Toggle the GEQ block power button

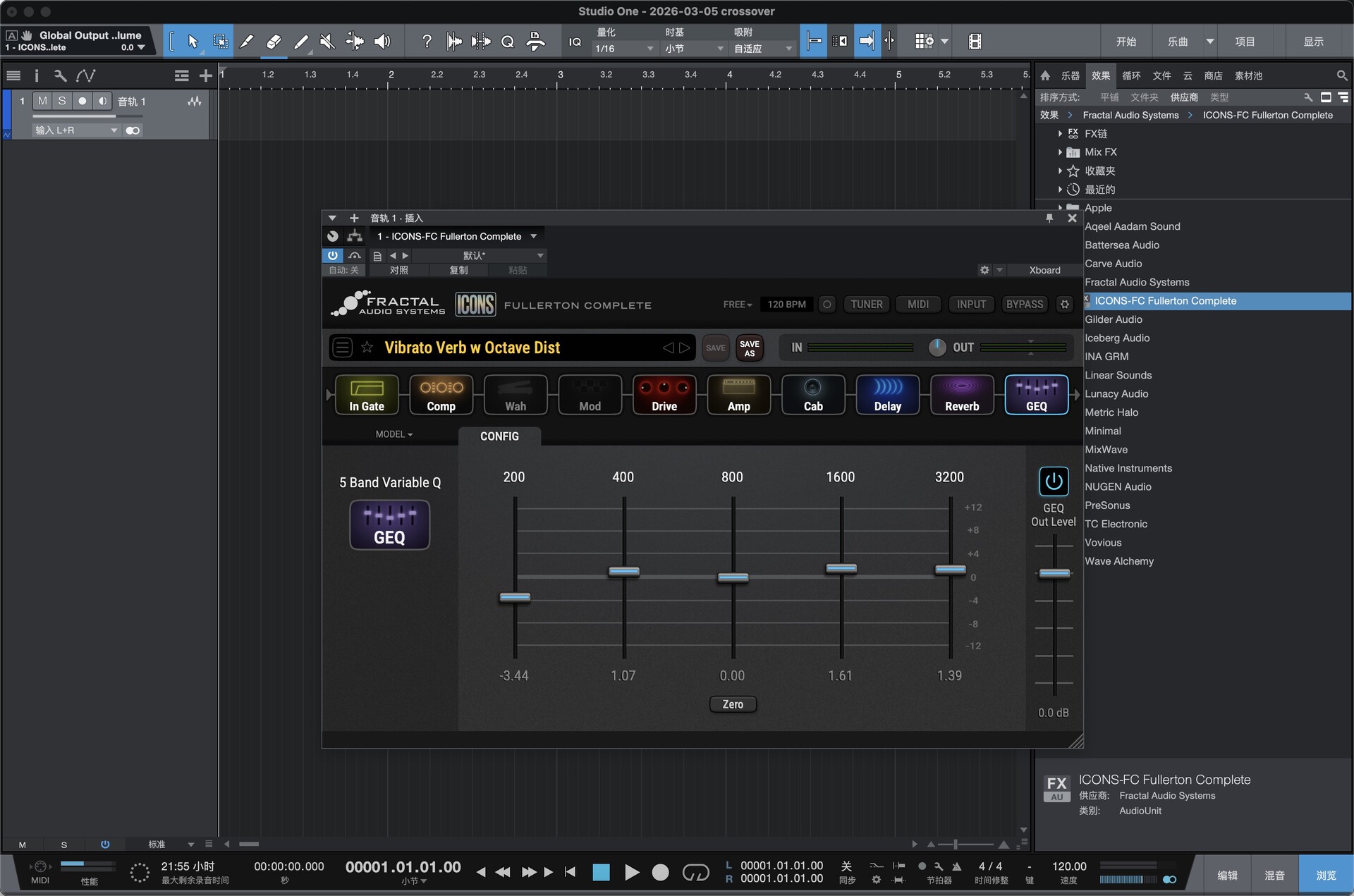1053,481
